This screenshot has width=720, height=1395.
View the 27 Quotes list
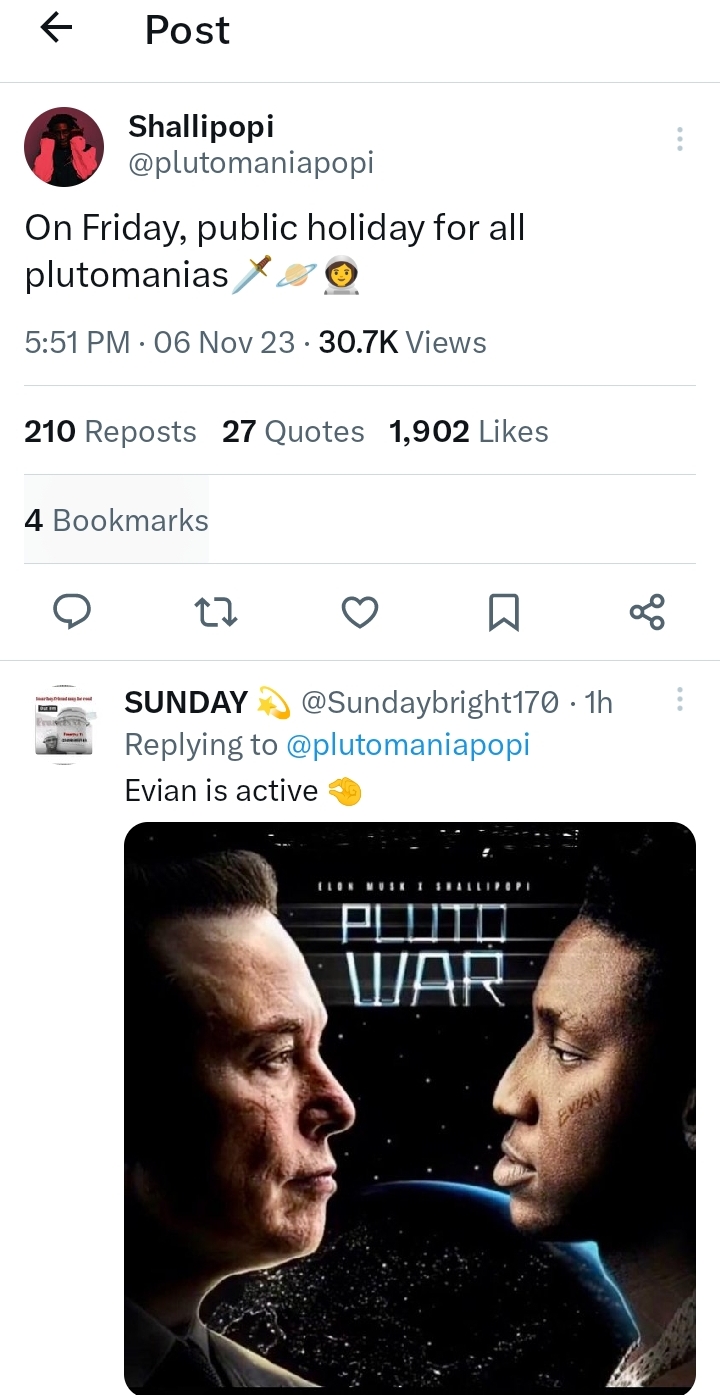tap(293, 431)
